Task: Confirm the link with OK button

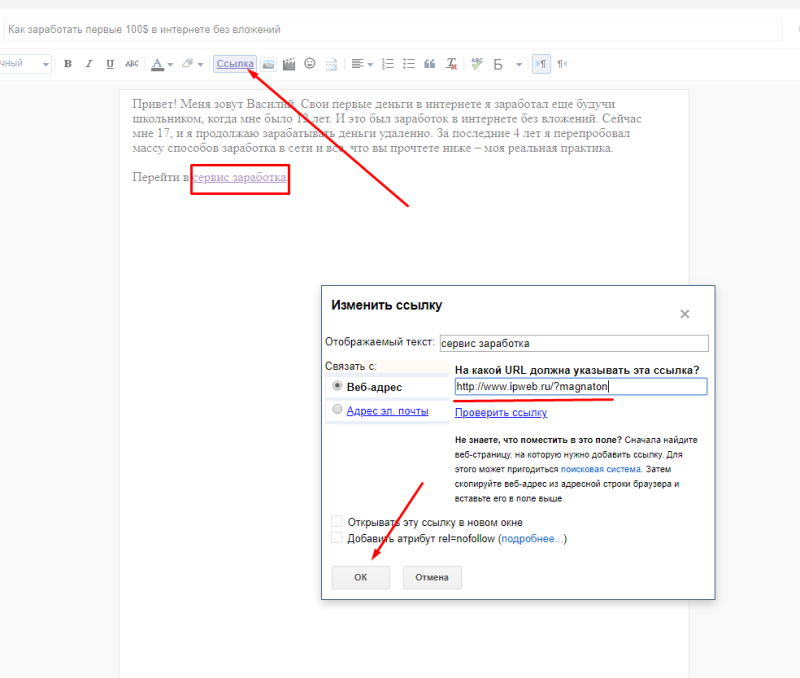Action: (x=361, y=577)
